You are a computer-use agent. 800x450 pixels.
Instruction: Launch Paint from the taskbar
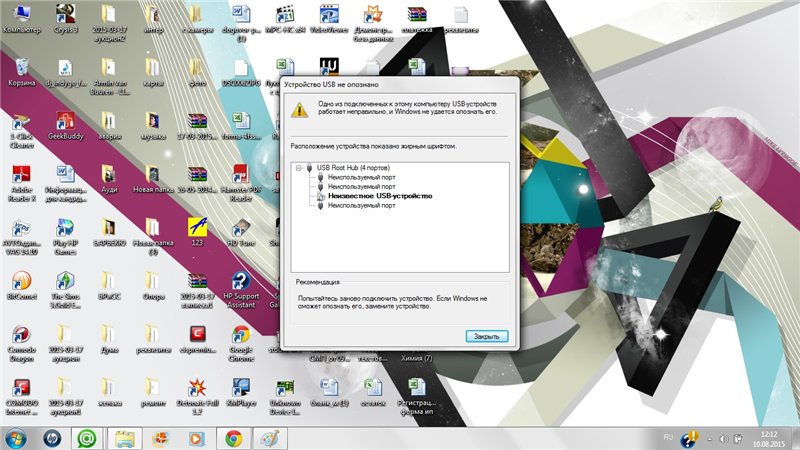(x=268, y=438)
